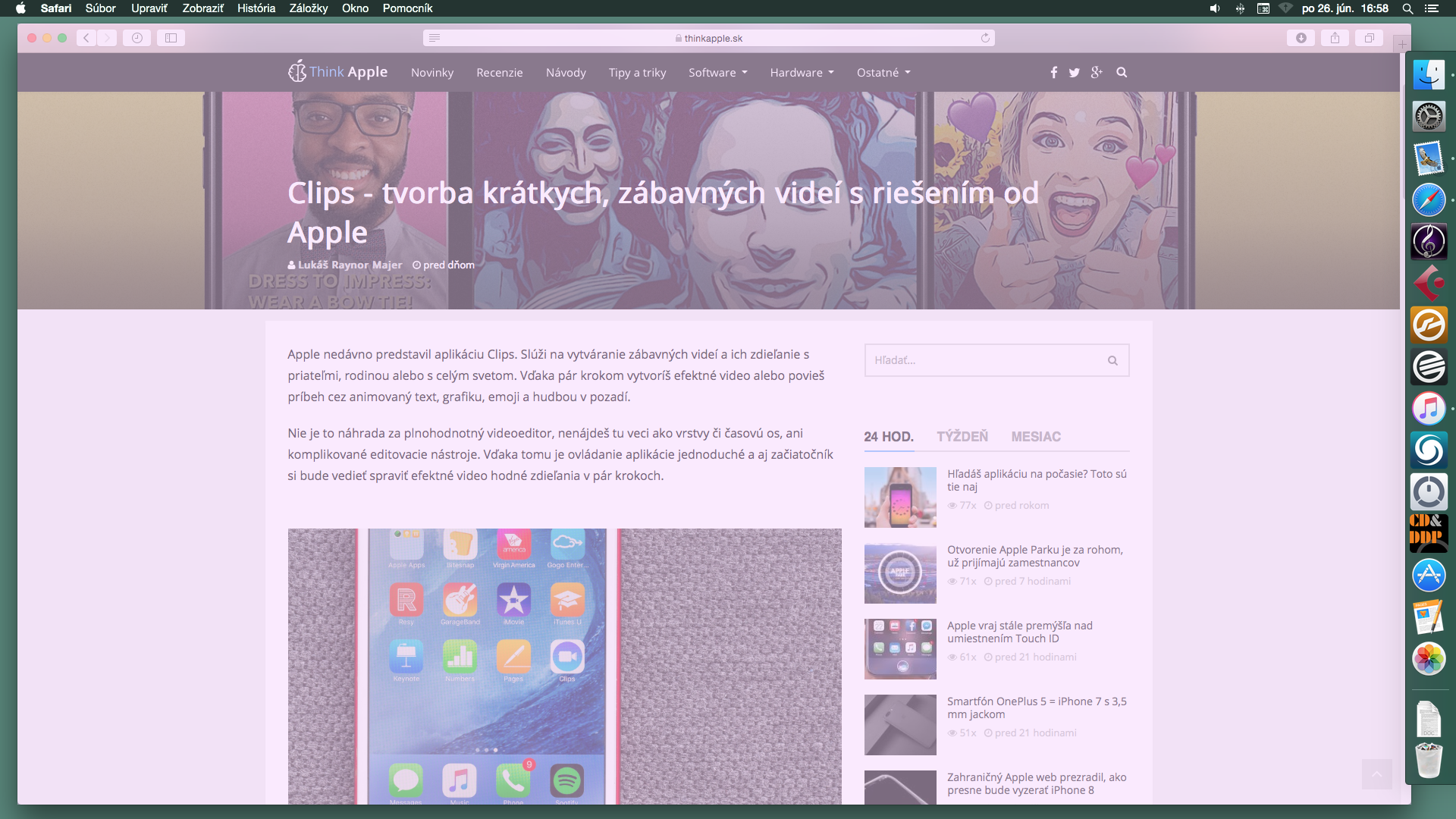Switch to the TÝŽDEŇ tab

tap(962, 437)
